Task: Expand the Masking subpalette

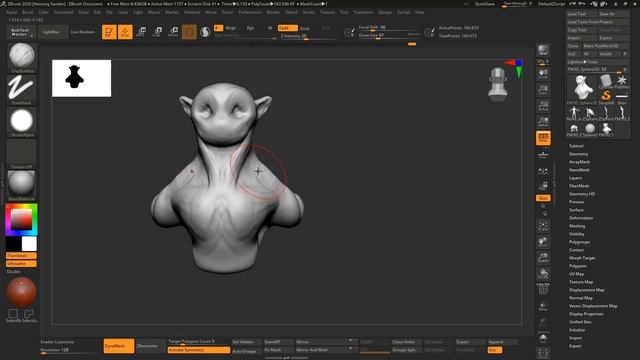Action: (577, 226)
